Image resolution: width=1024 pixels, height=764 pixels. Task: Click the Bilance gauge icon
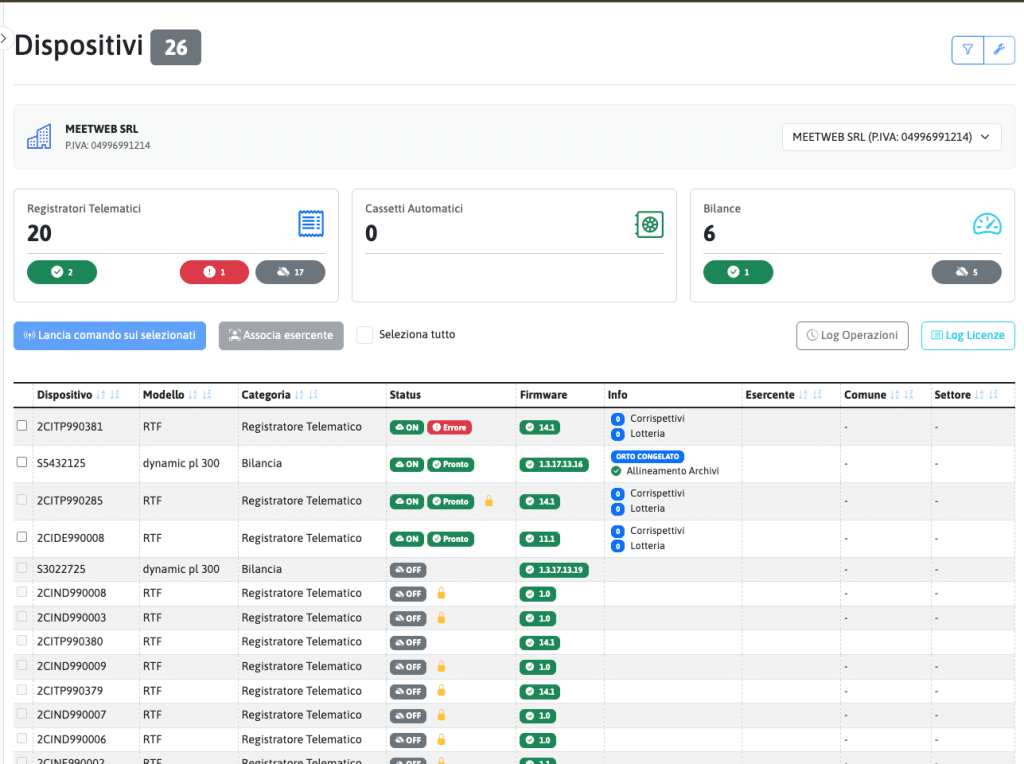pos(987,224)
